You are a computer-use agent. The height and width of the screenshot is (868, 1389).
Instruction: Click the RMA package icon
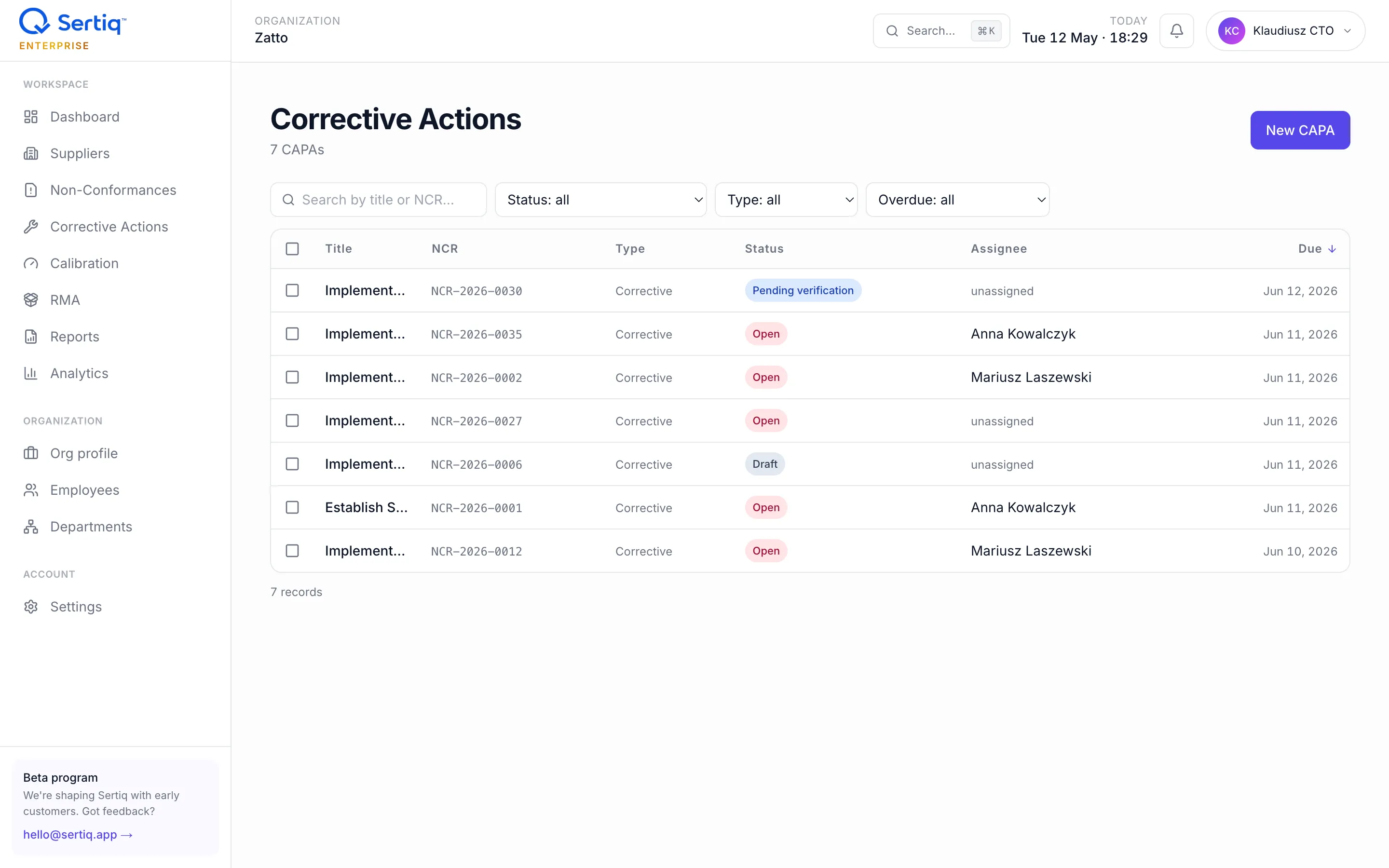point(31,300)
